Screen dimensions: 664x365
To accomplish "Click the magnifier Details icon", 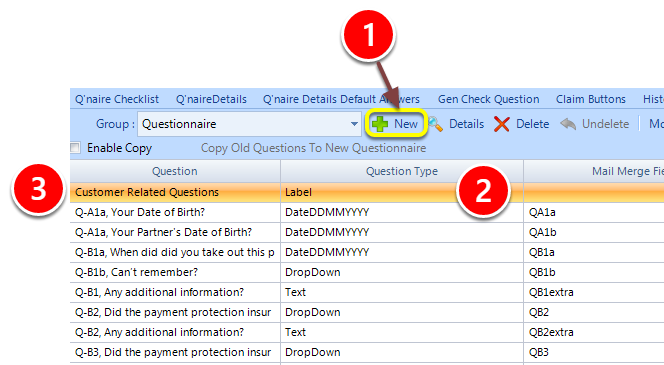I will click(x=435, y=124).
